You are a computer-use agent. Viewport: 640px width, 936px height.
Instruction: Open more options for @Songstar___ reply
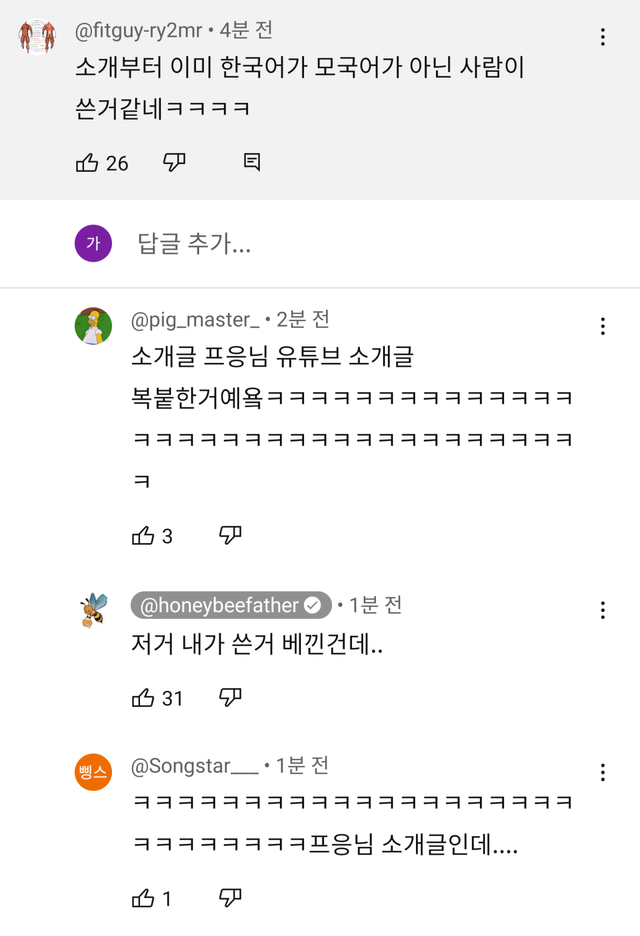[603, 772]
